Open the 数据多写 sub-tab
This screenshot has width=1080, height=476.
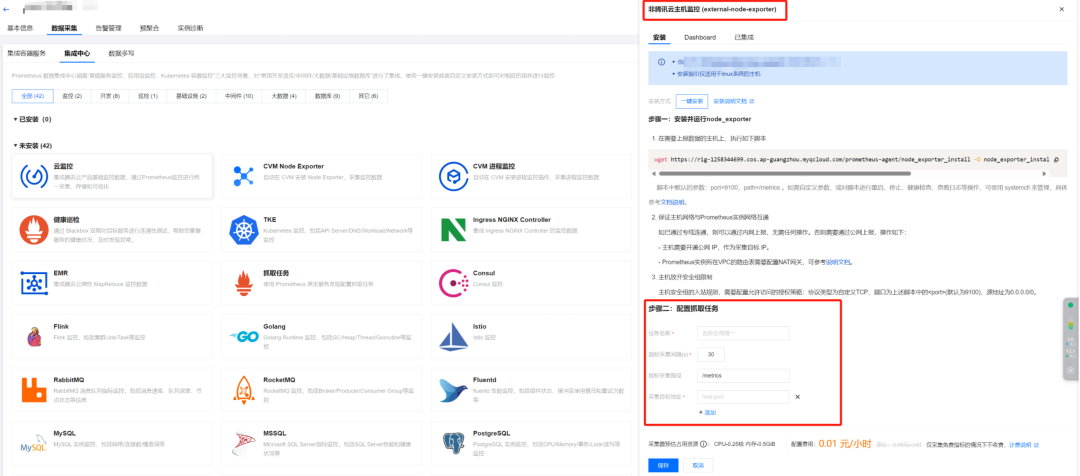pyautogui.click(x=121, y=52)
